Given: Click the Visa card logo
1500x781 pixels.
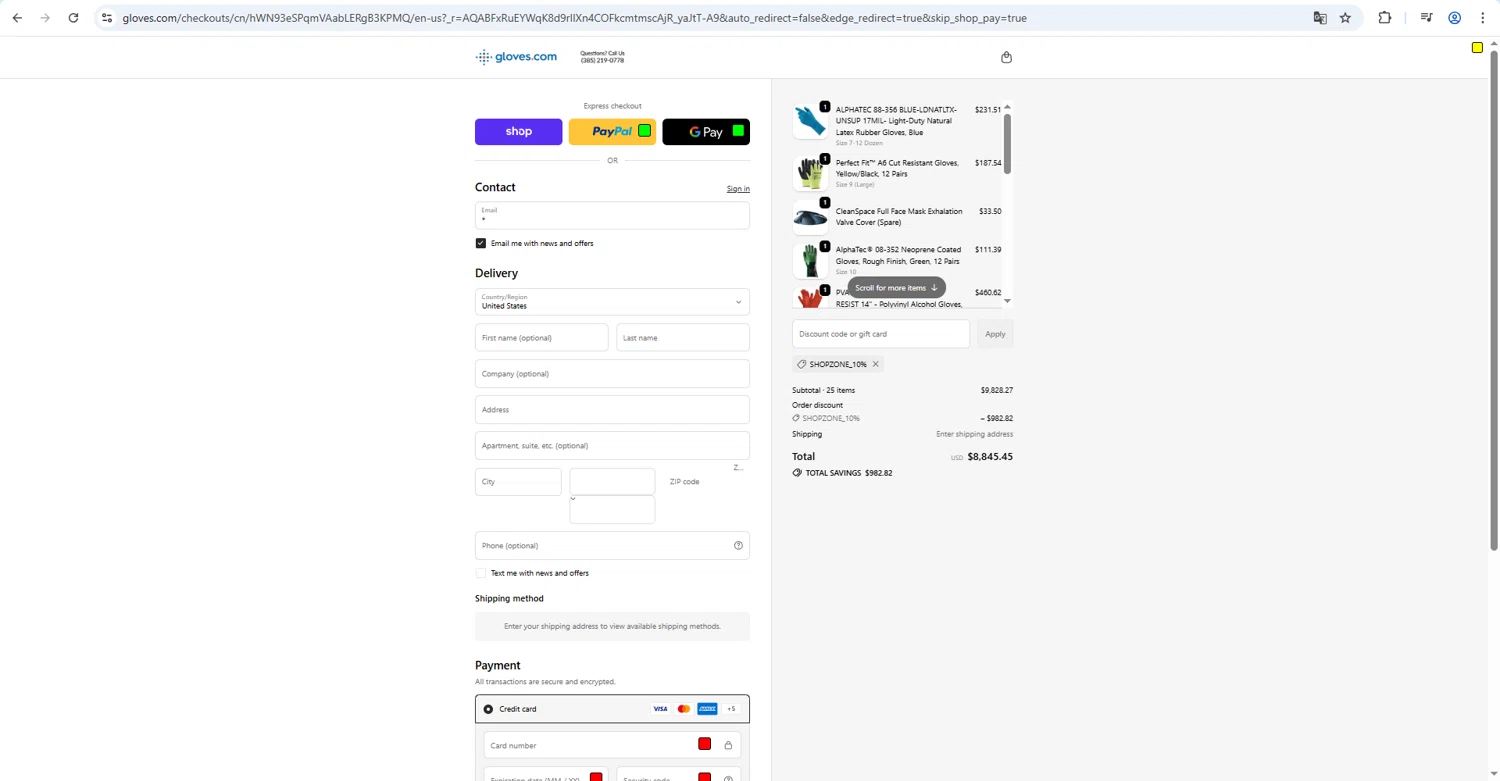Looking at the screenshot, I should click(660, 709).
